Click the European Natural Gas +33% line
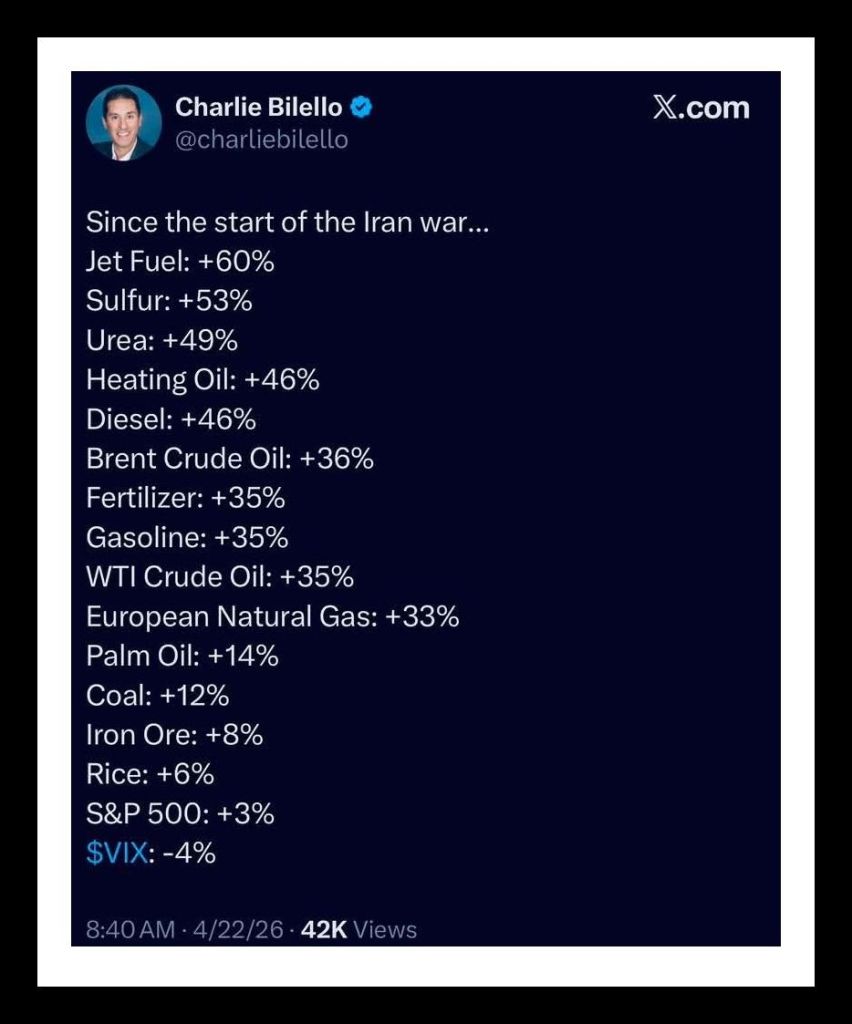Screen dimensions: 852x1024 point(272,616)
